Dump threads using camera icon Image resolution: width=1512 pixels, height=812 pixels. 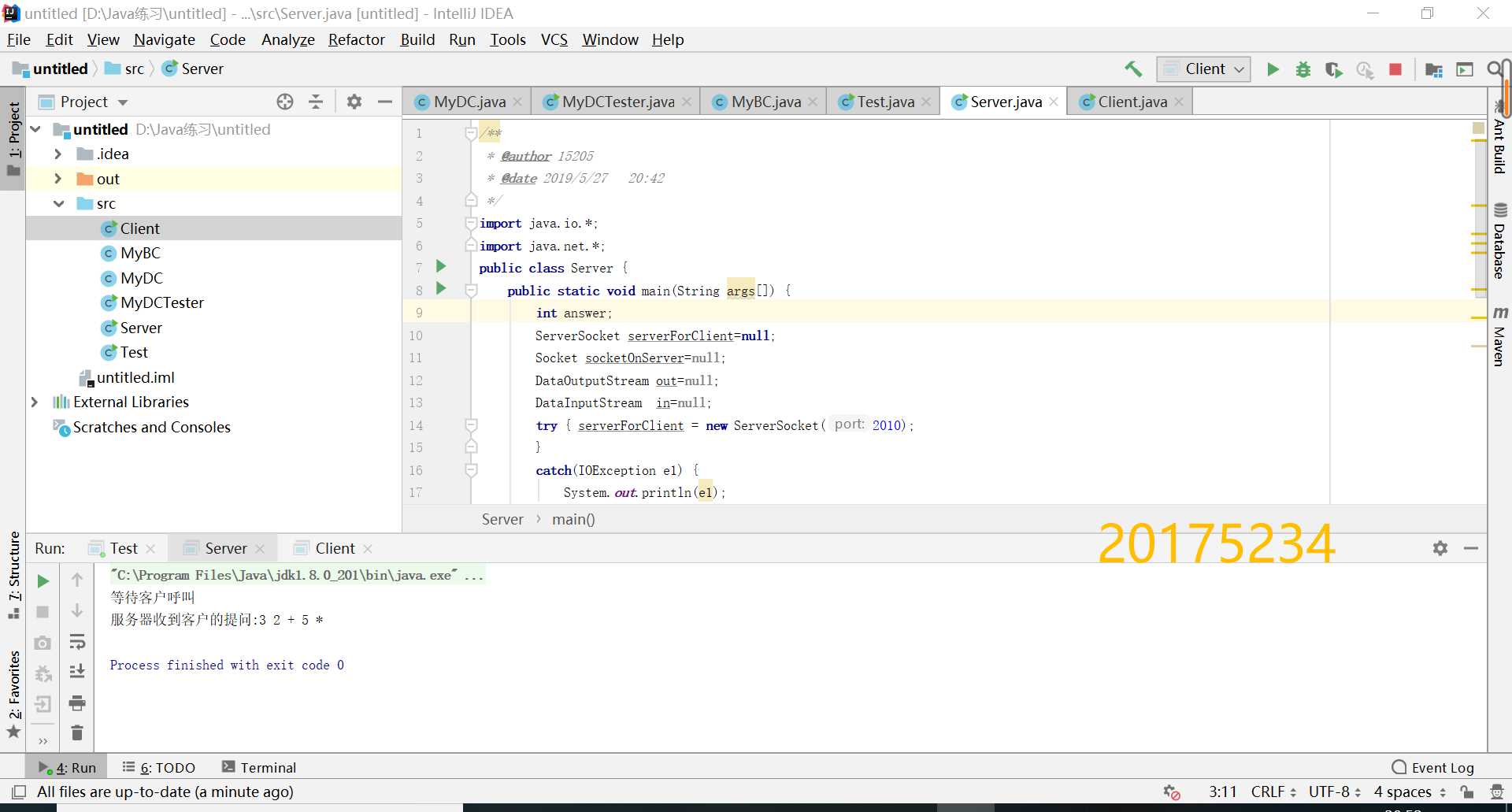(43, 643)
